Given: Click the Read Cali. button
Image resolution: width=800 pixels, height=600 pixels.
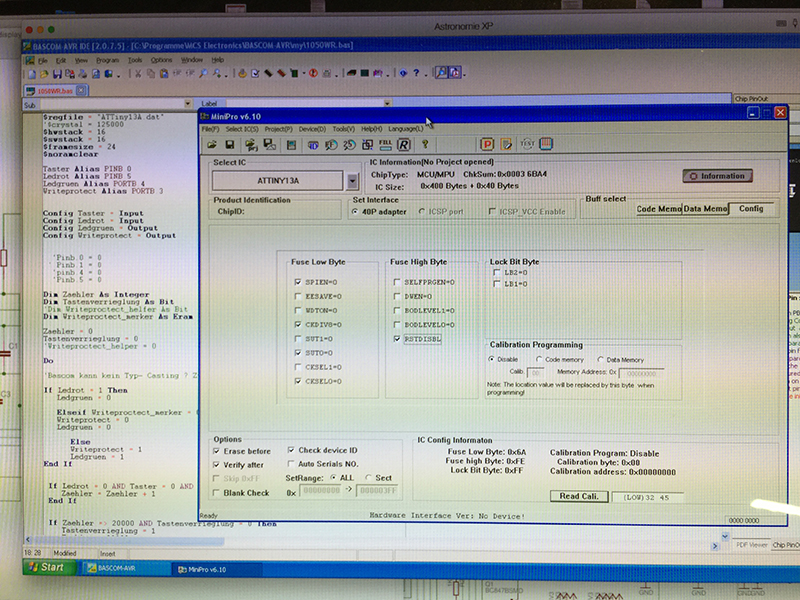Looking at the screenshot, I should tap(579, 496).
